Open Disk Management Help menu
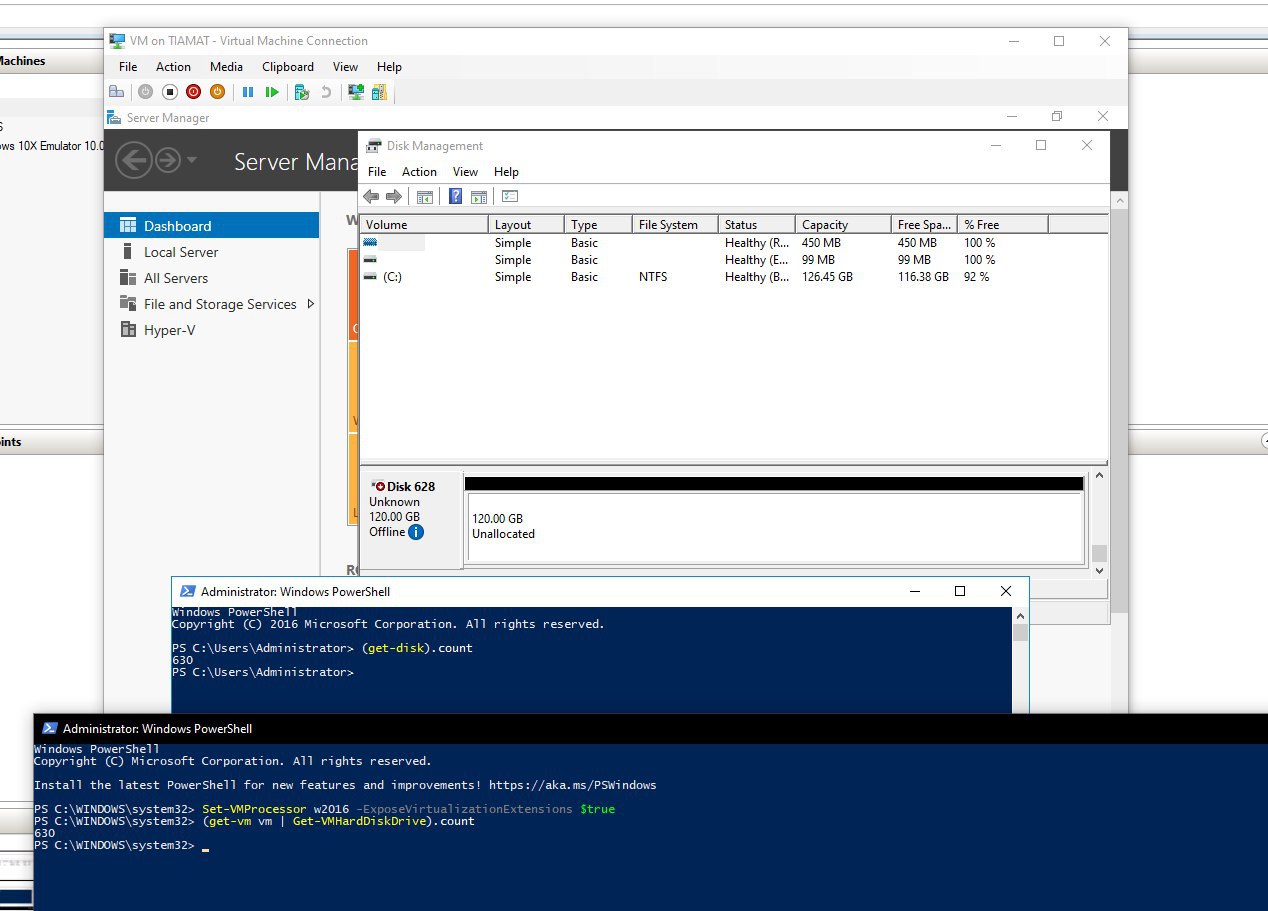This screenshot has width=1268, height=911. point(506,172)
